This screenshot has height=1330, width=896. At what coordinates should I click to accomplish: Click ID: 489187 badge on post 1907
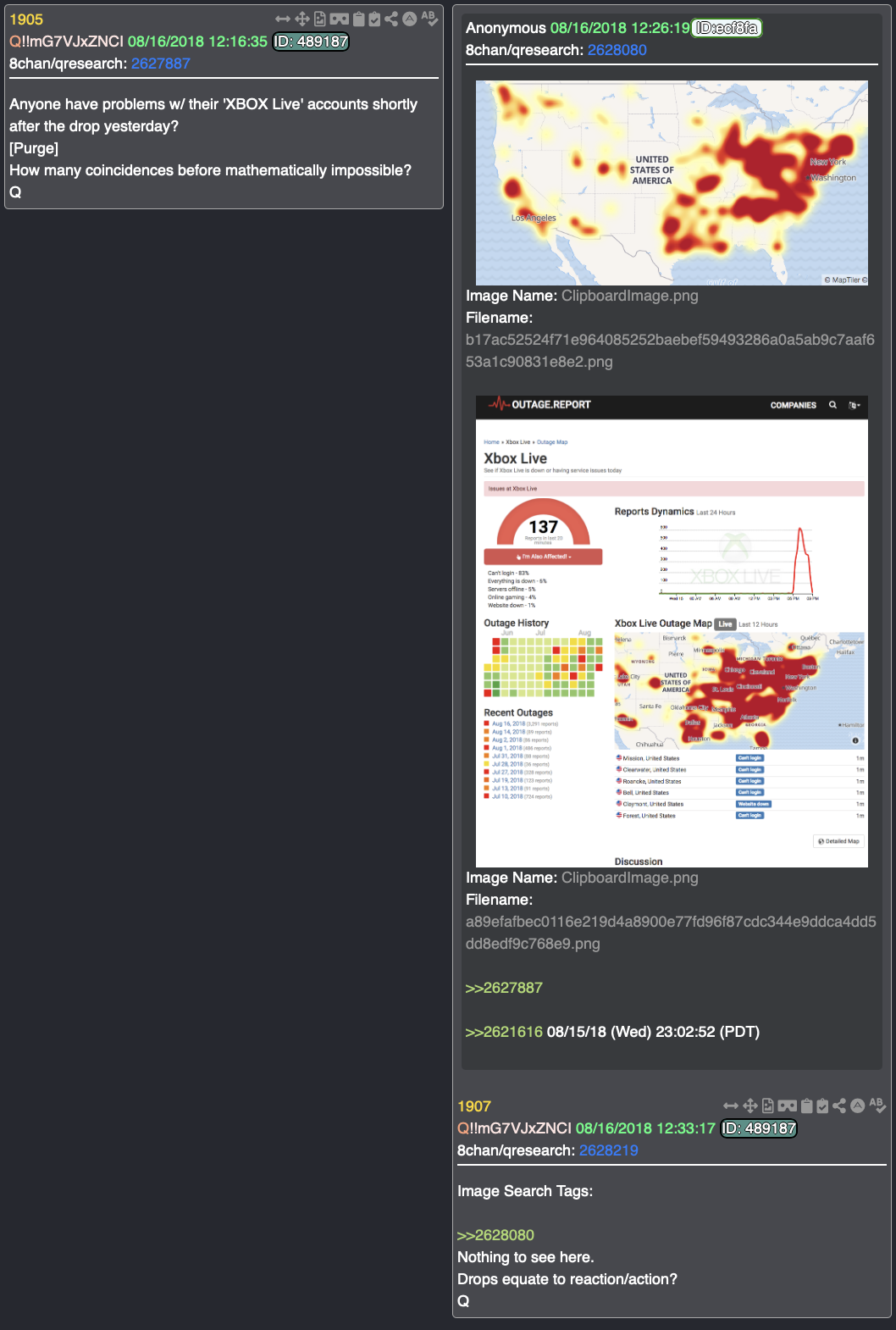pos(759,1128)
